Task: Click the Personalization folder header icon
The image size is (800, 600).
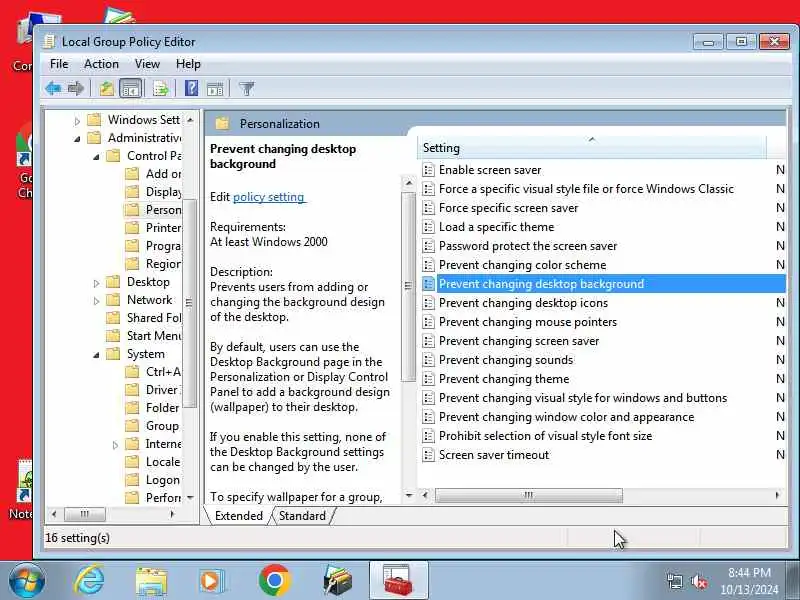Action: pos(222,123)
